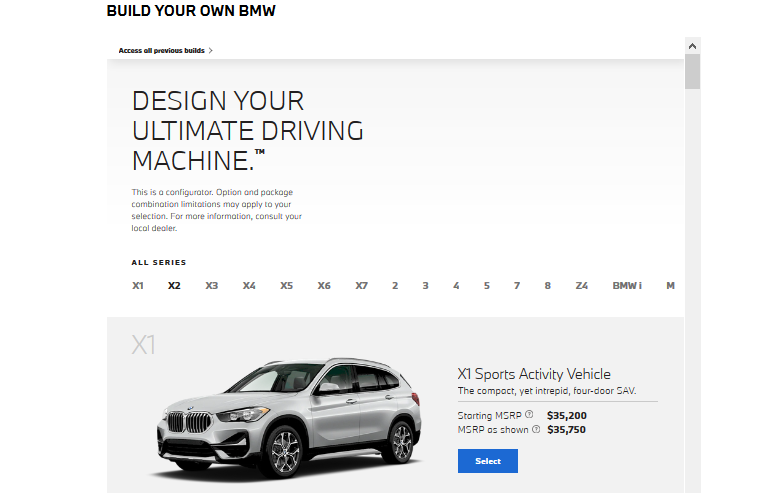Choose the 5 series tab
The image size is (782, 493).
[x=487, y=286]
